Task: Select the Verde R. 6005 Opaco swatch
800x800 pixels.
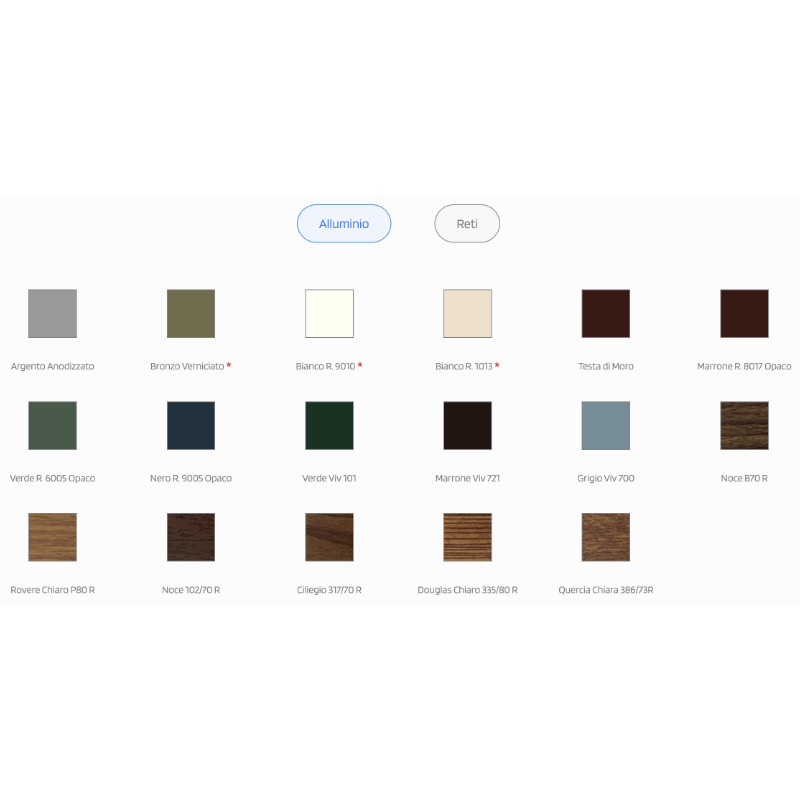Action: [53, 426]
